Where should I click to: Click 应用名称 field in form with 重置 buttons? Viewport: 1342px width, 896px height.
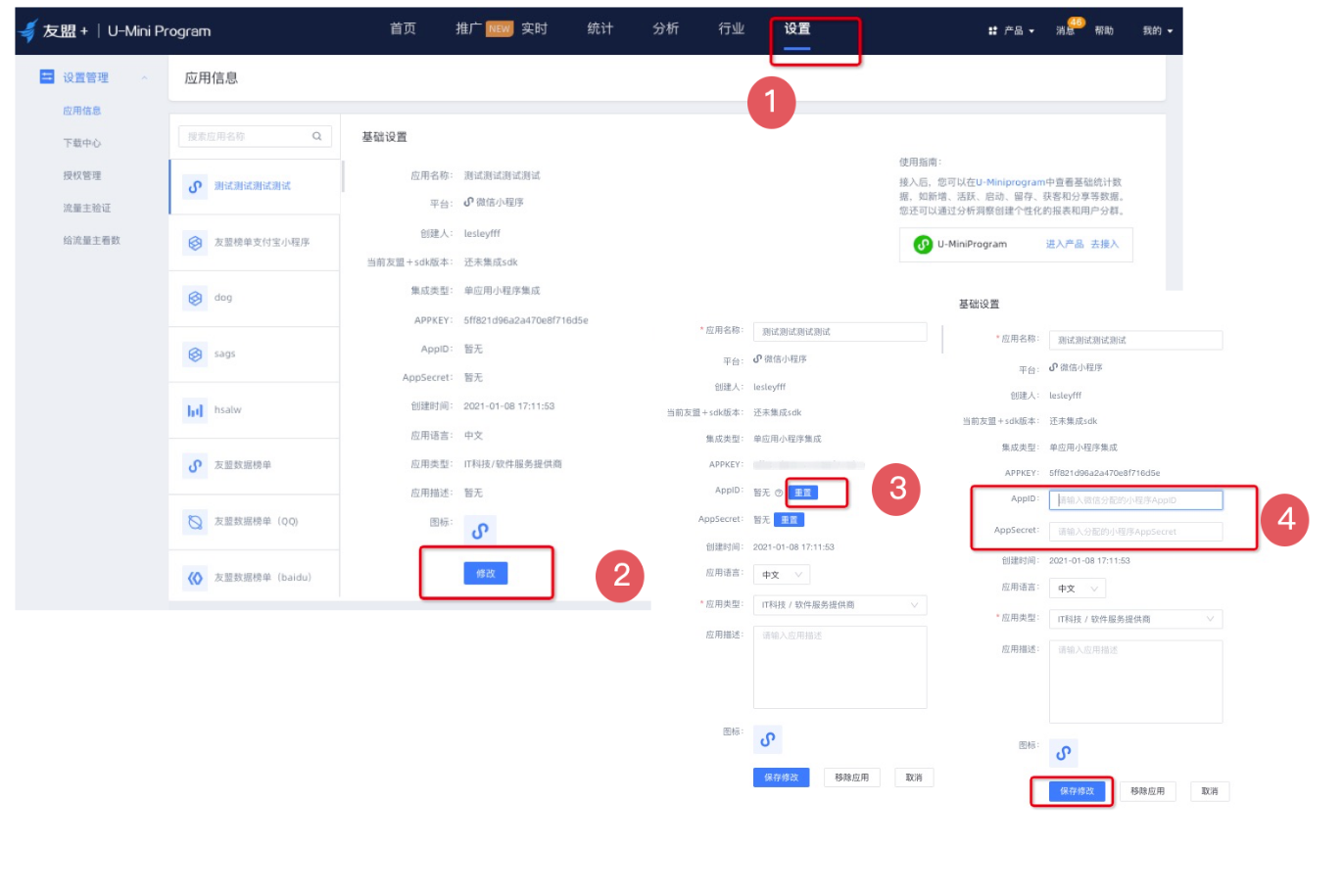coord(839,331)
